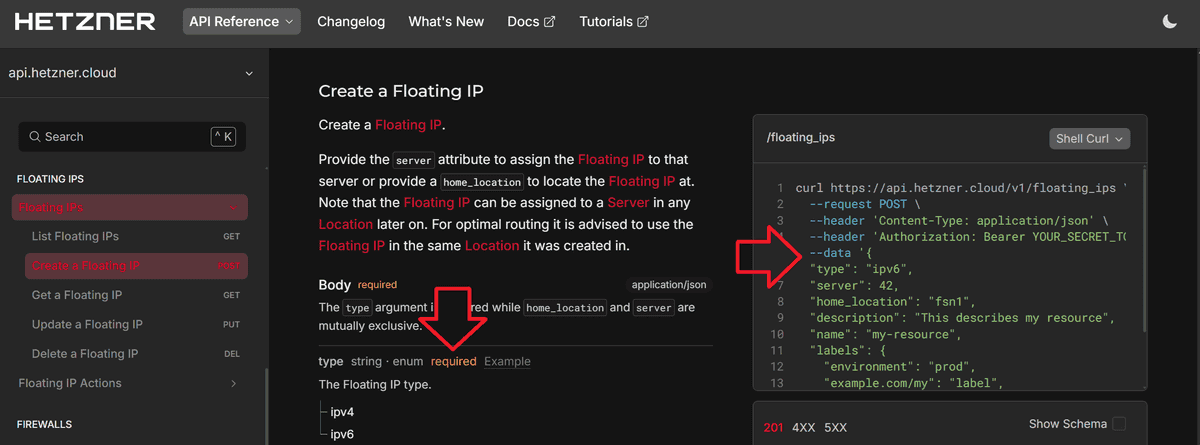Click the Create a Floating IP heading
The width and height of the screenshot is (1200, 445).
tap(401, 91)
